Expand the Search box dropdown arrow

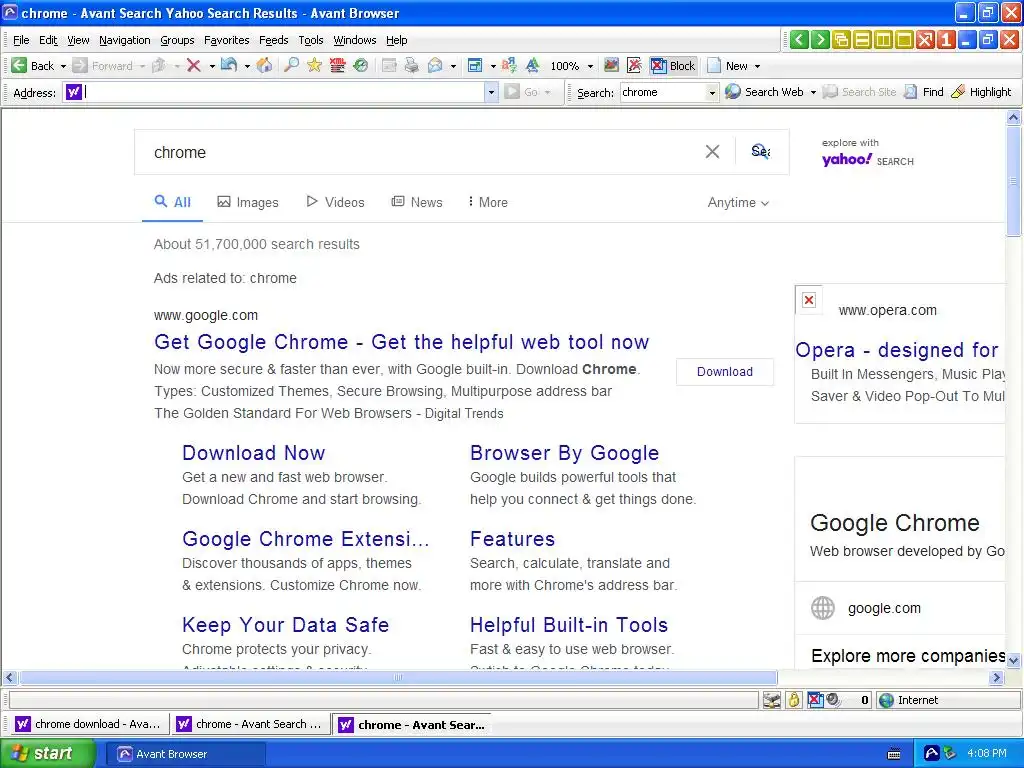[712, 93]
